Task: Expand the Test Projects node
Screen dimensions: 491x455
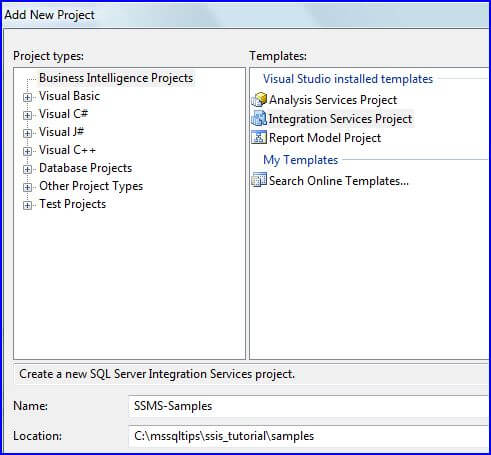Action: (27, 205)
